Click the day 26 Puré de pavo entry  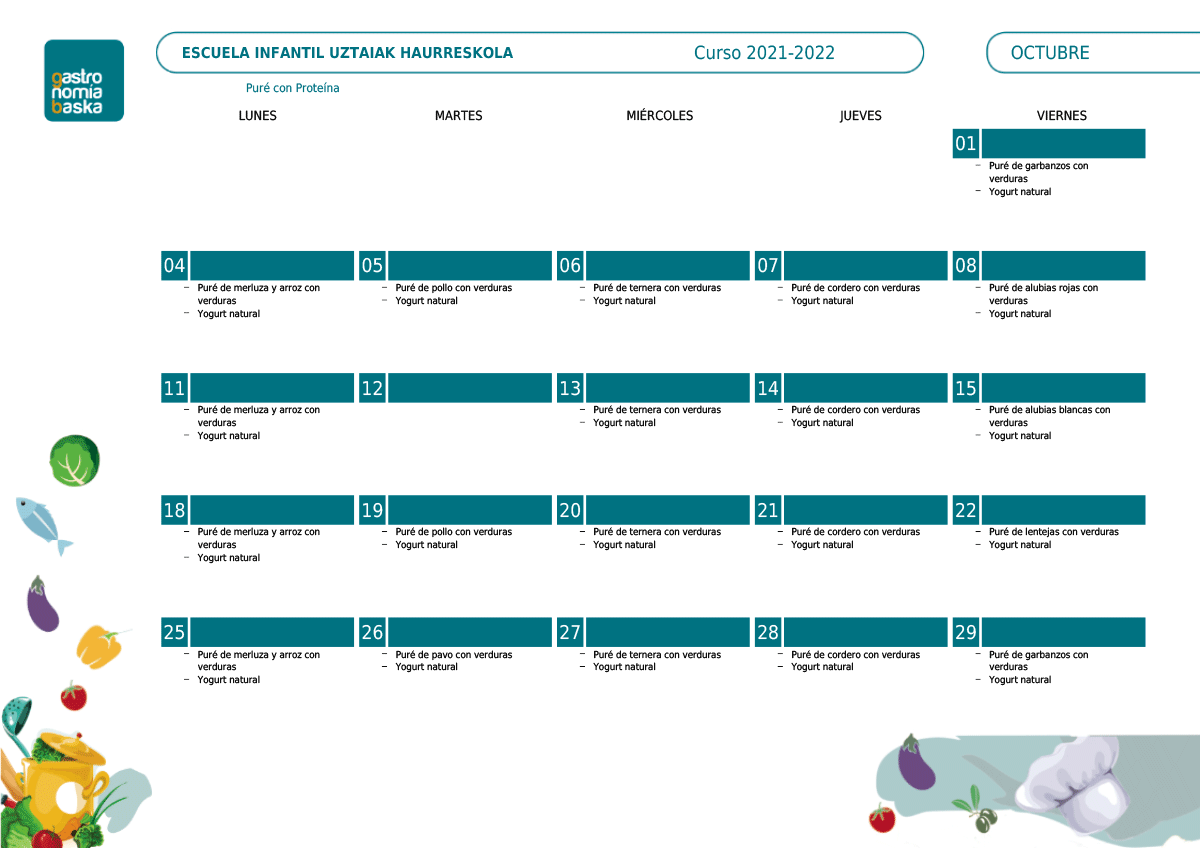(453, 655)
